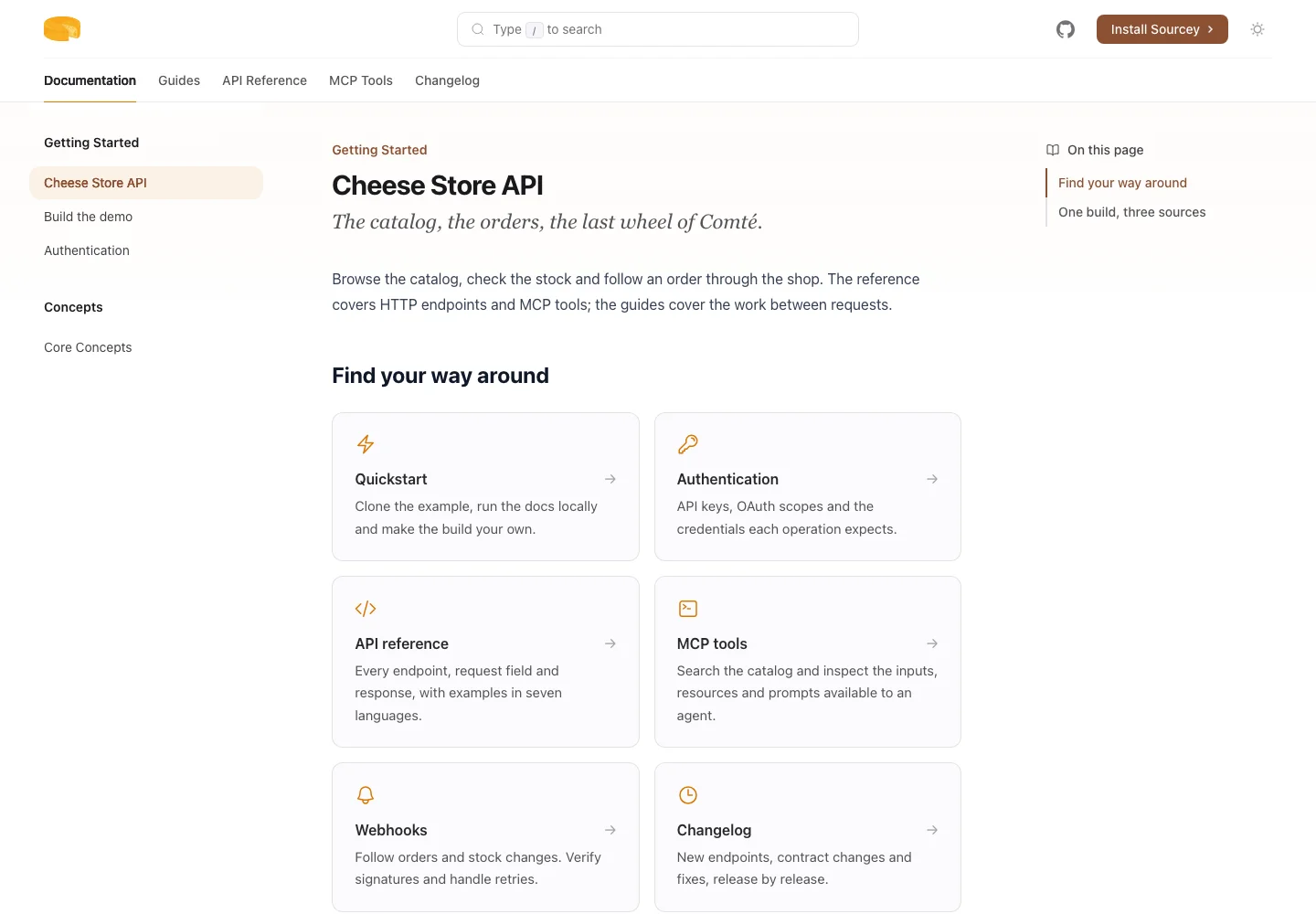Click the API reference code brackets icon

[x=366, y=609]
